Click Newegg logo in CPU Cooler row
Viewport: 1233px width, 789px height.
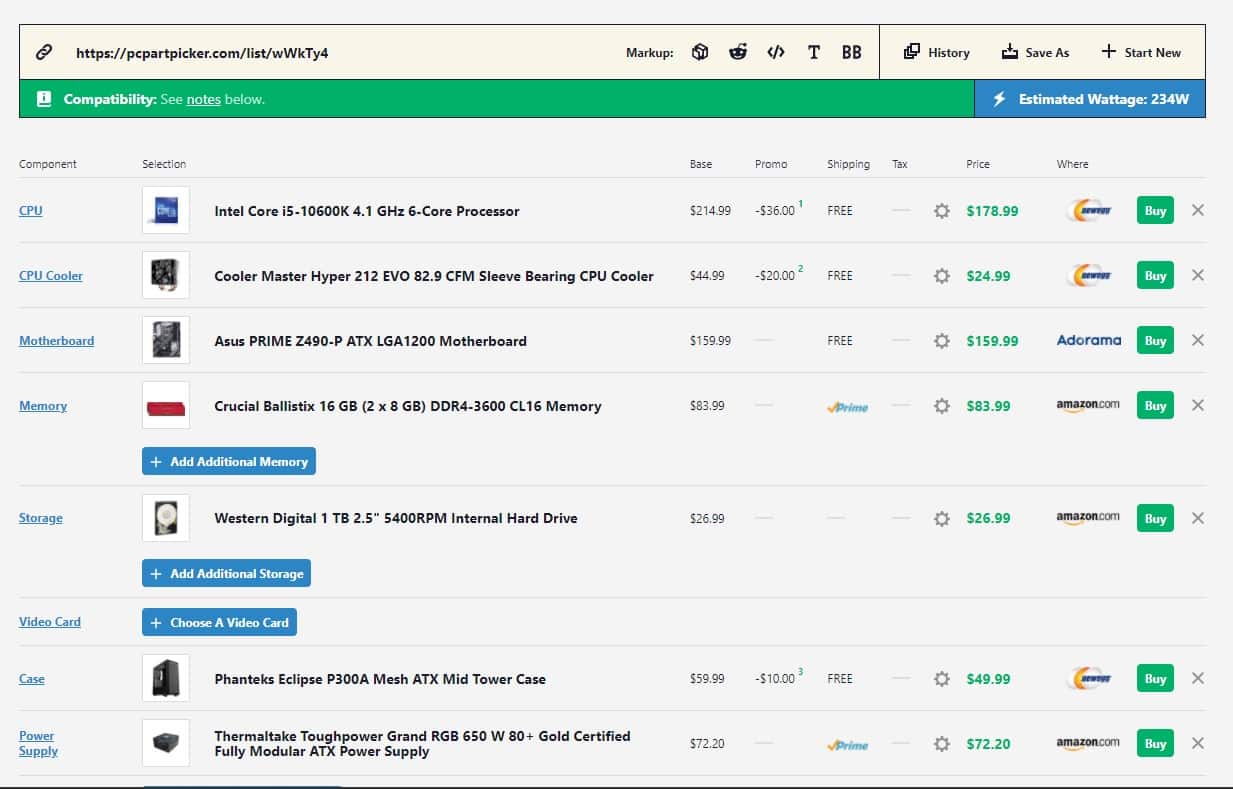[1089, 275]
